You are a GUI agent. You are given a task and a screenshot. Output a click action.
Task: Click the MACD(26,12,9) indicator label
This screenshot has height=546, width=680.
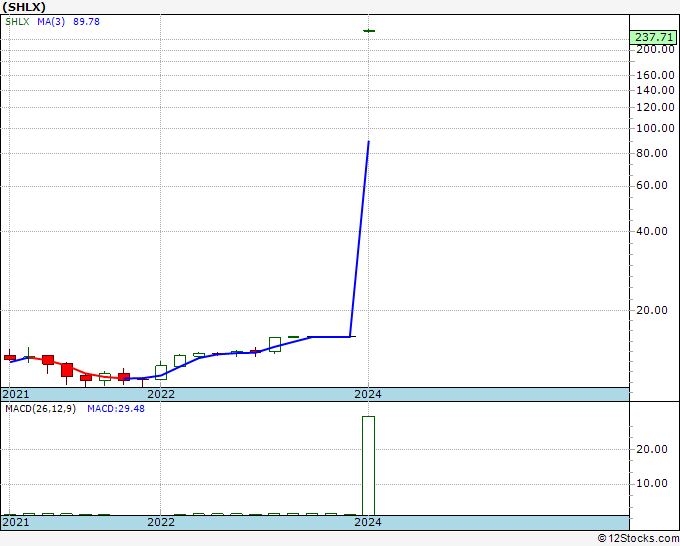coord(41,409)
